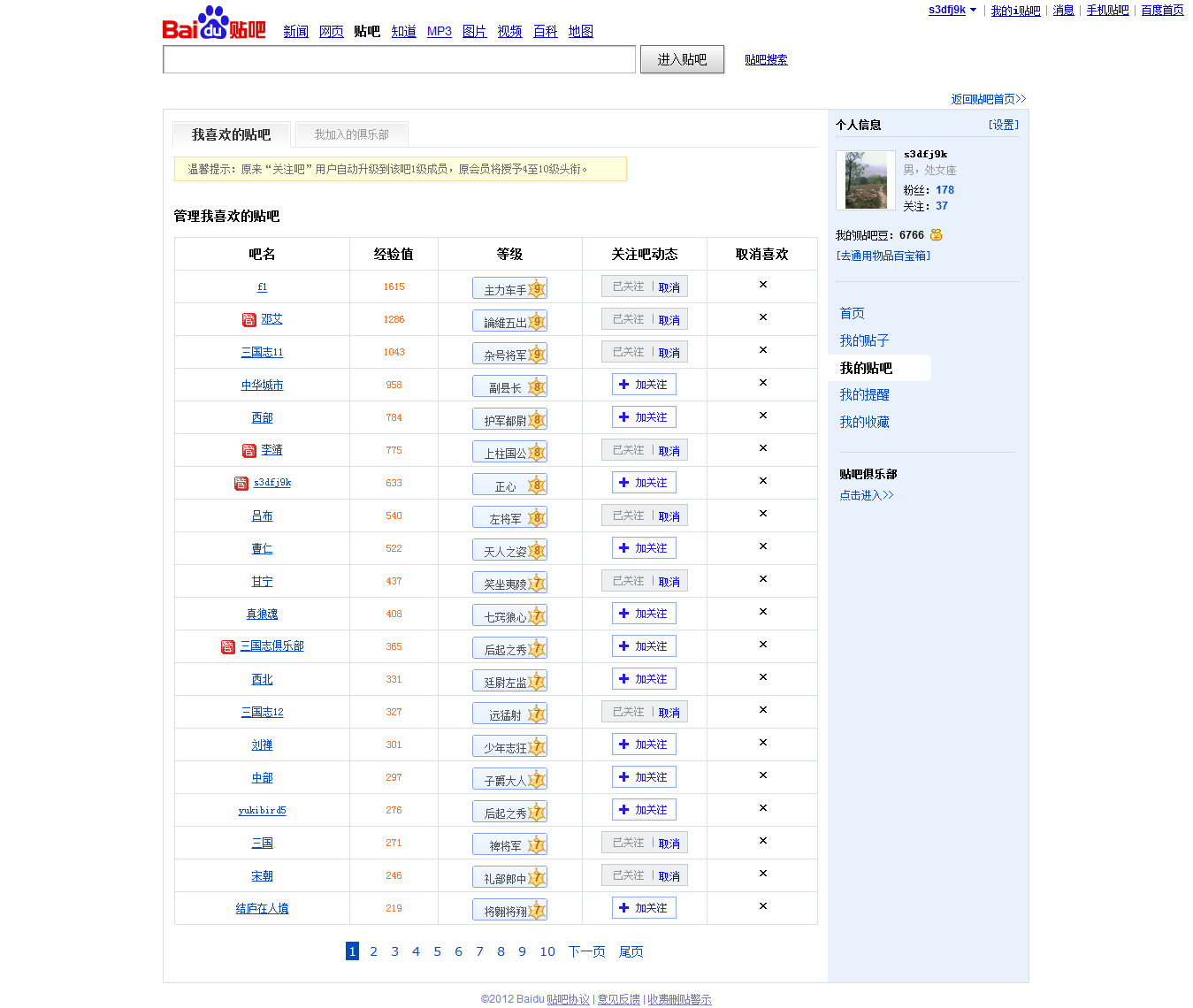Viewport: 1193px width, 1008px height.
Task: Open 百度首页 link at top right
Action: (1162, 11)
